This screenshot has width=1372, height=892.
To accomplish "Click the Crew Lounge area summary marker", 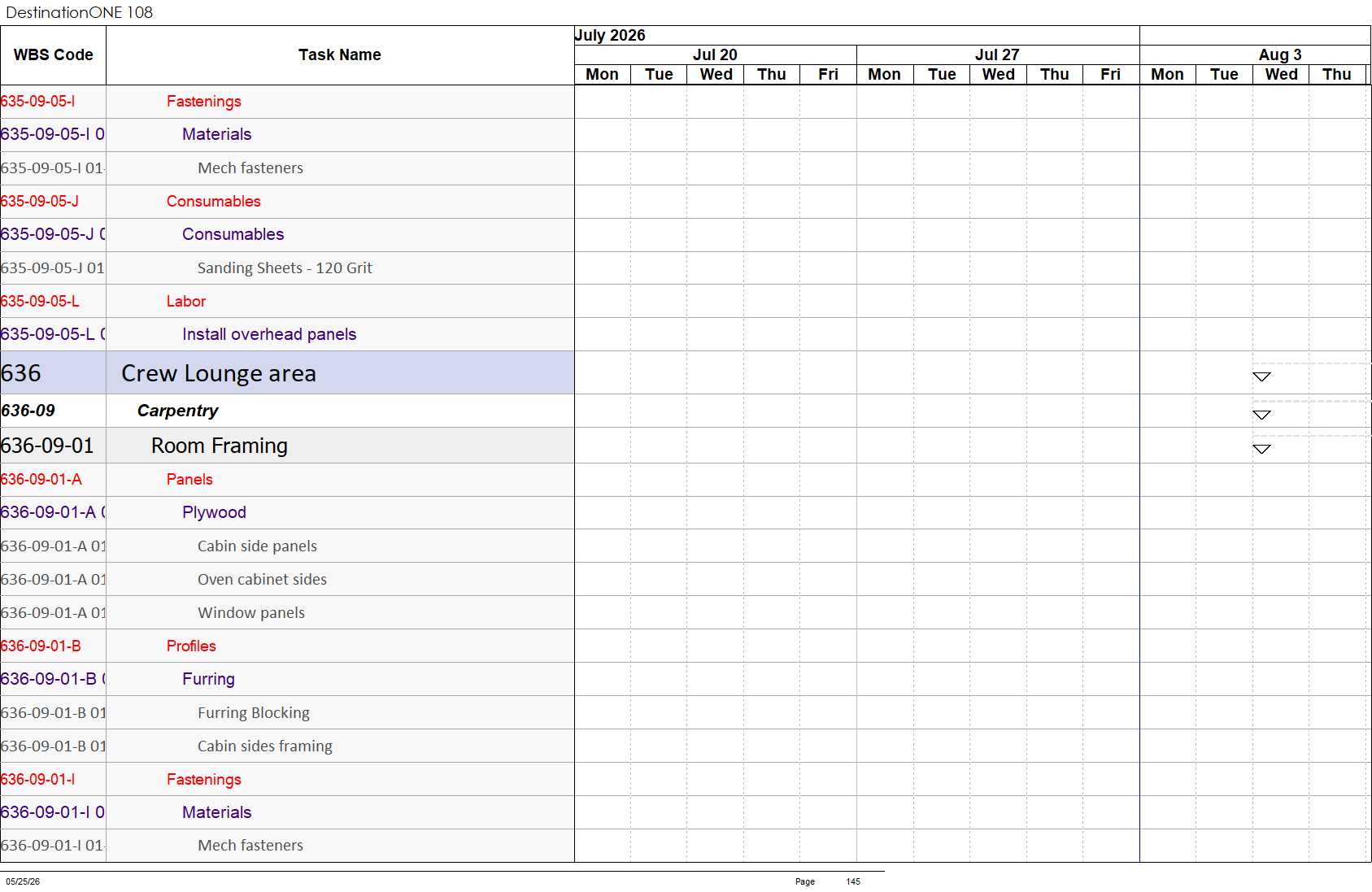I will tap(1261, 376).
